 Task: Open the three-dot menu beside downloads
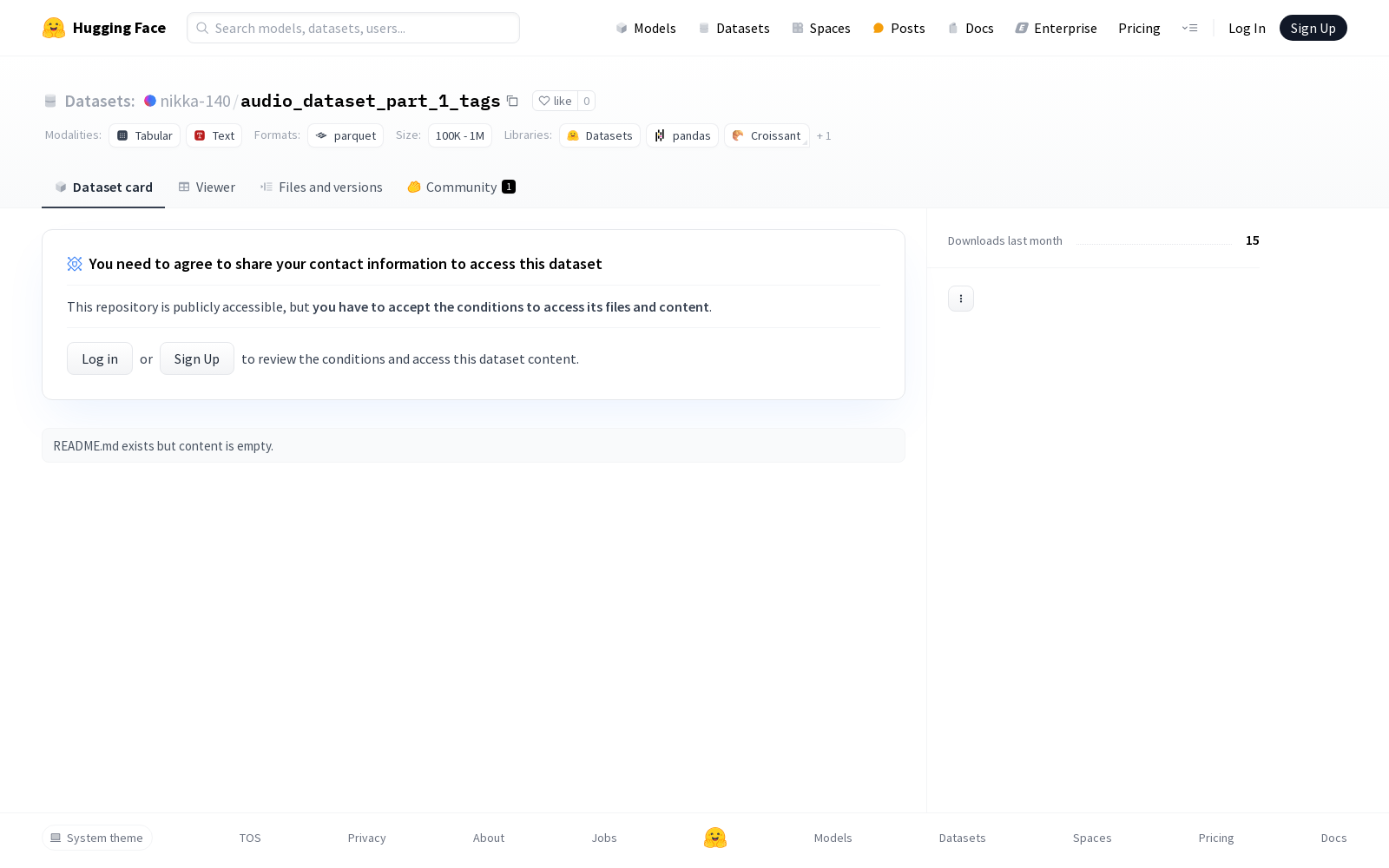tap(960, 299)
